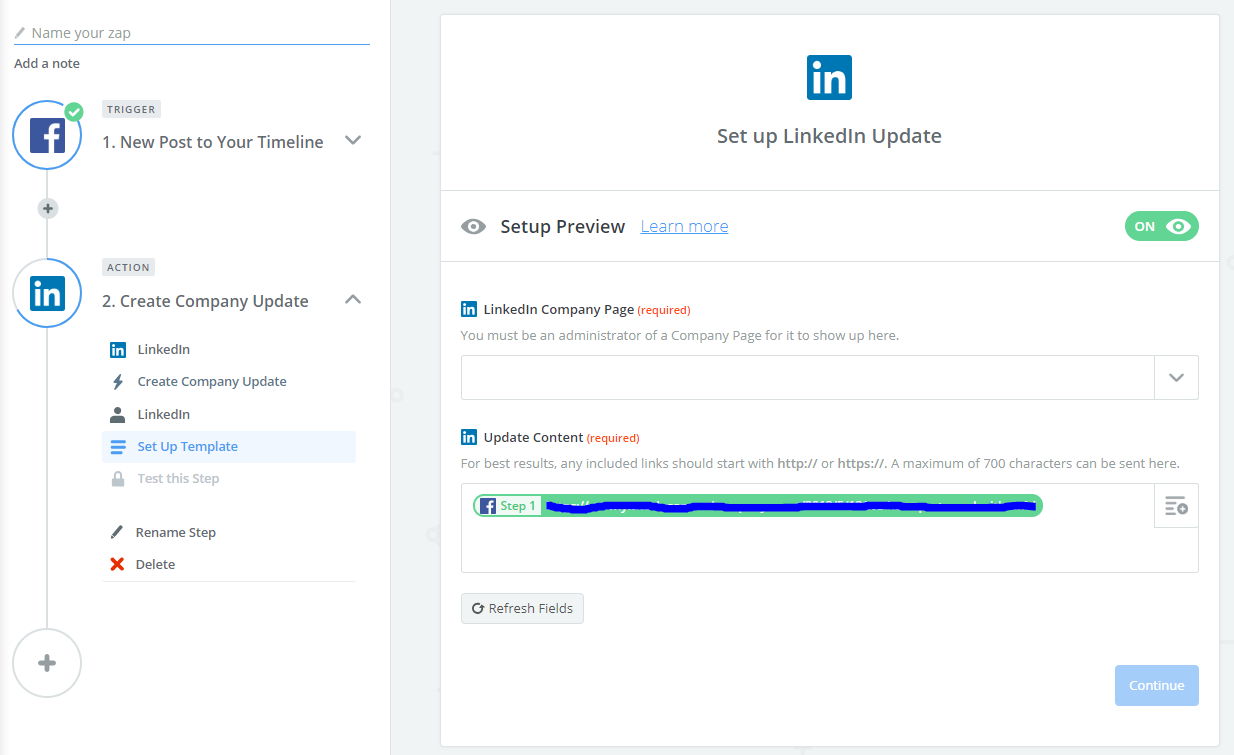Click the LinkedIn action step circle icon

pyautogui.click(x=47, y=293)
